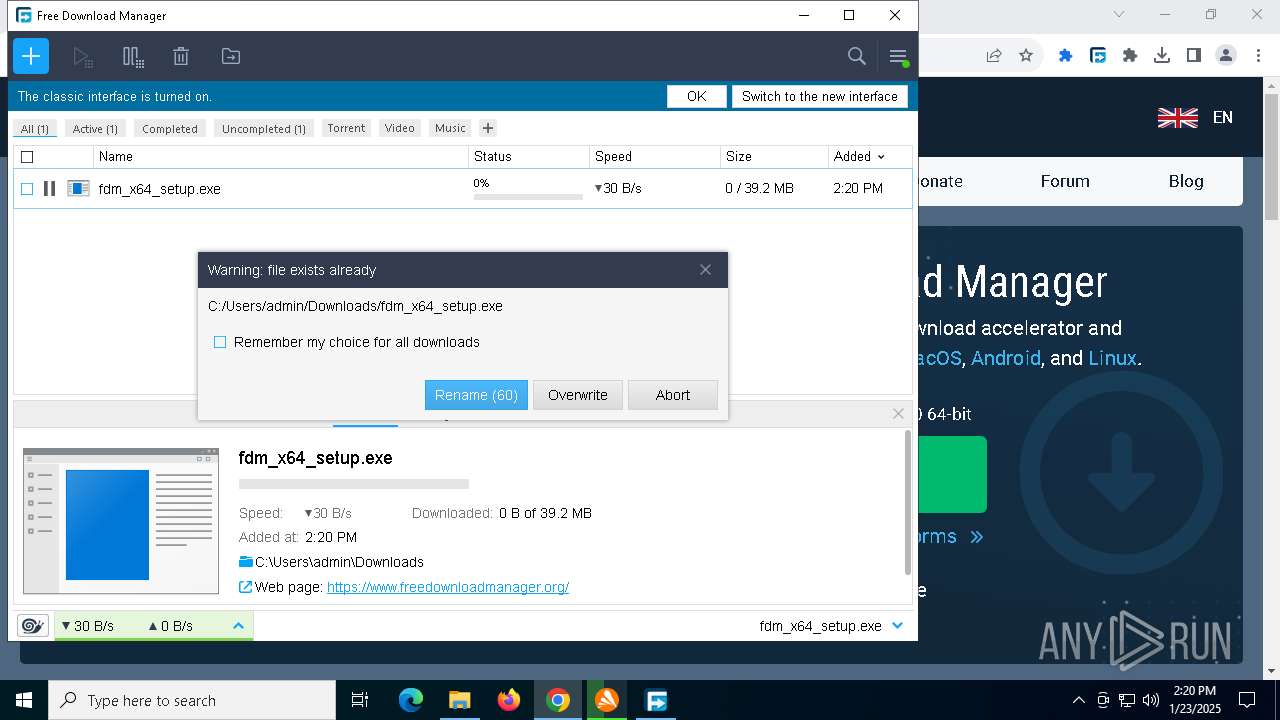Open search in Free Download Manager

point(857,56)
